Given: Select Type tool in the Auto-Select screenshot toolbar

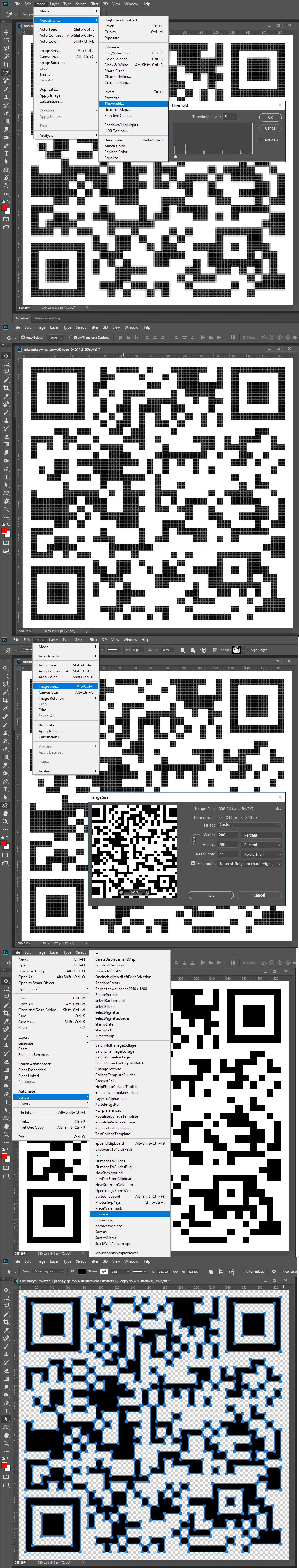Looking at the screenshot, I should click(7, 477).
